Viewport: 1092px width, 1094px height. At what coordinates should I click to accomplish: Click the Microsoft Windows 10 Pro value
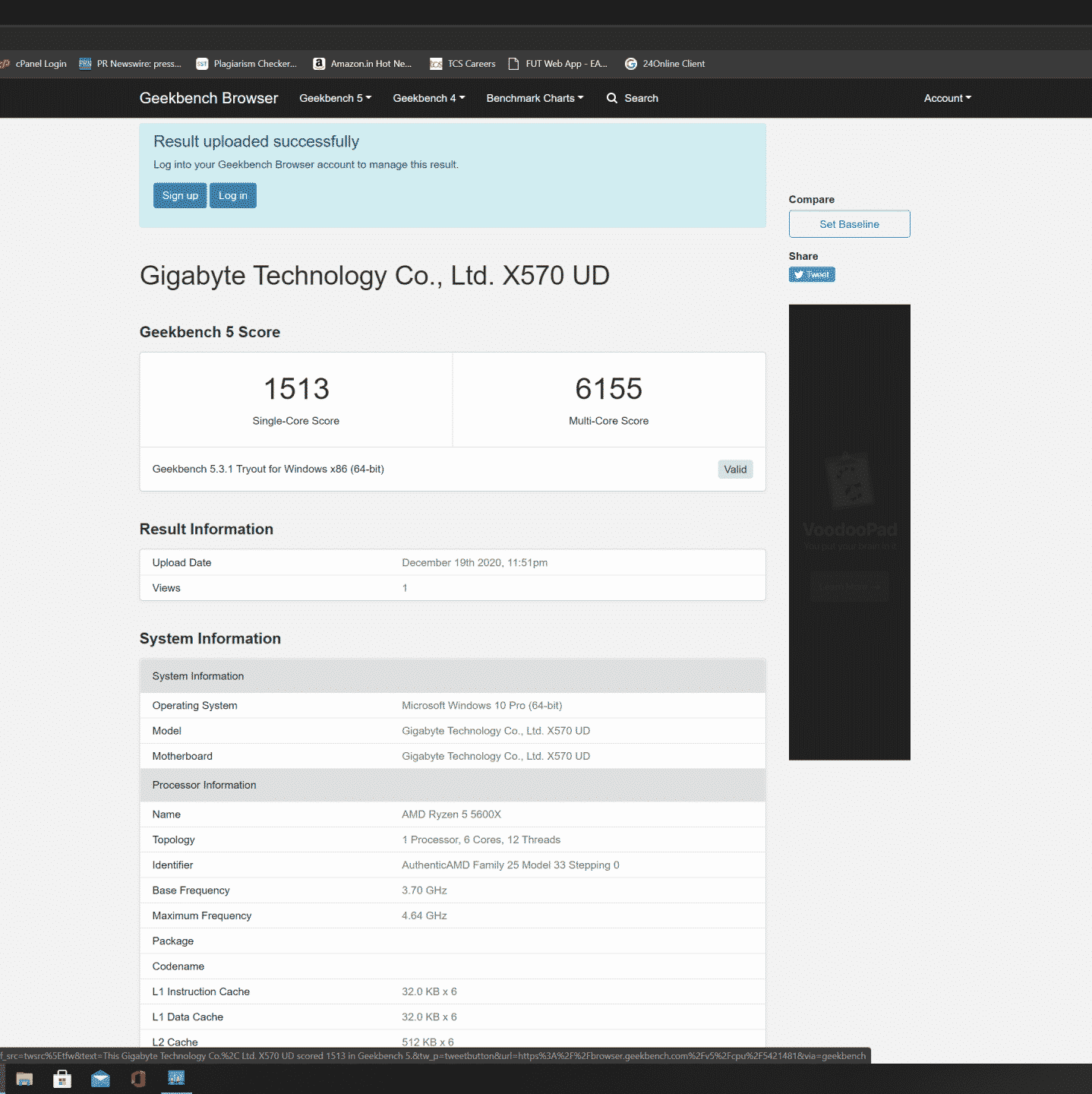tap(482, 706)
